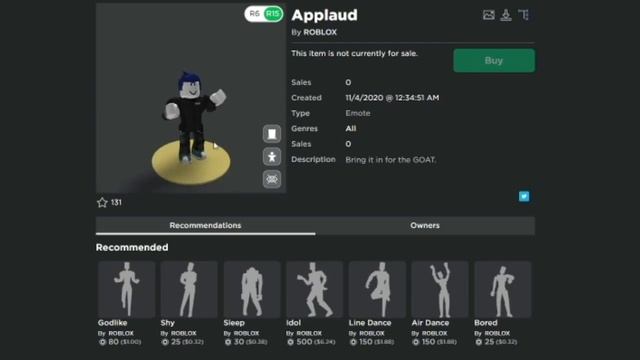
Task: Click the ROBLOX creator link under Idol
Action: click(x=309, y=333)
